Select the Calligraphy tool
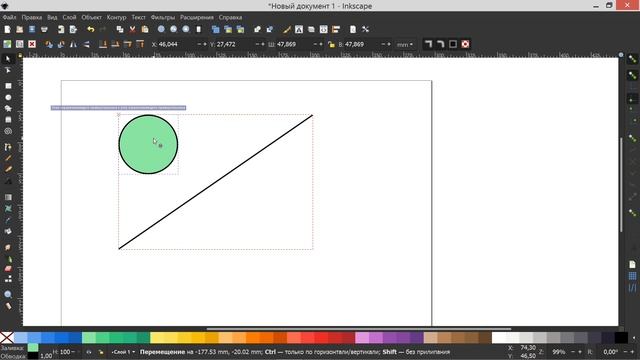The height and width of the screenshot is (360, 640). [8, 169]
